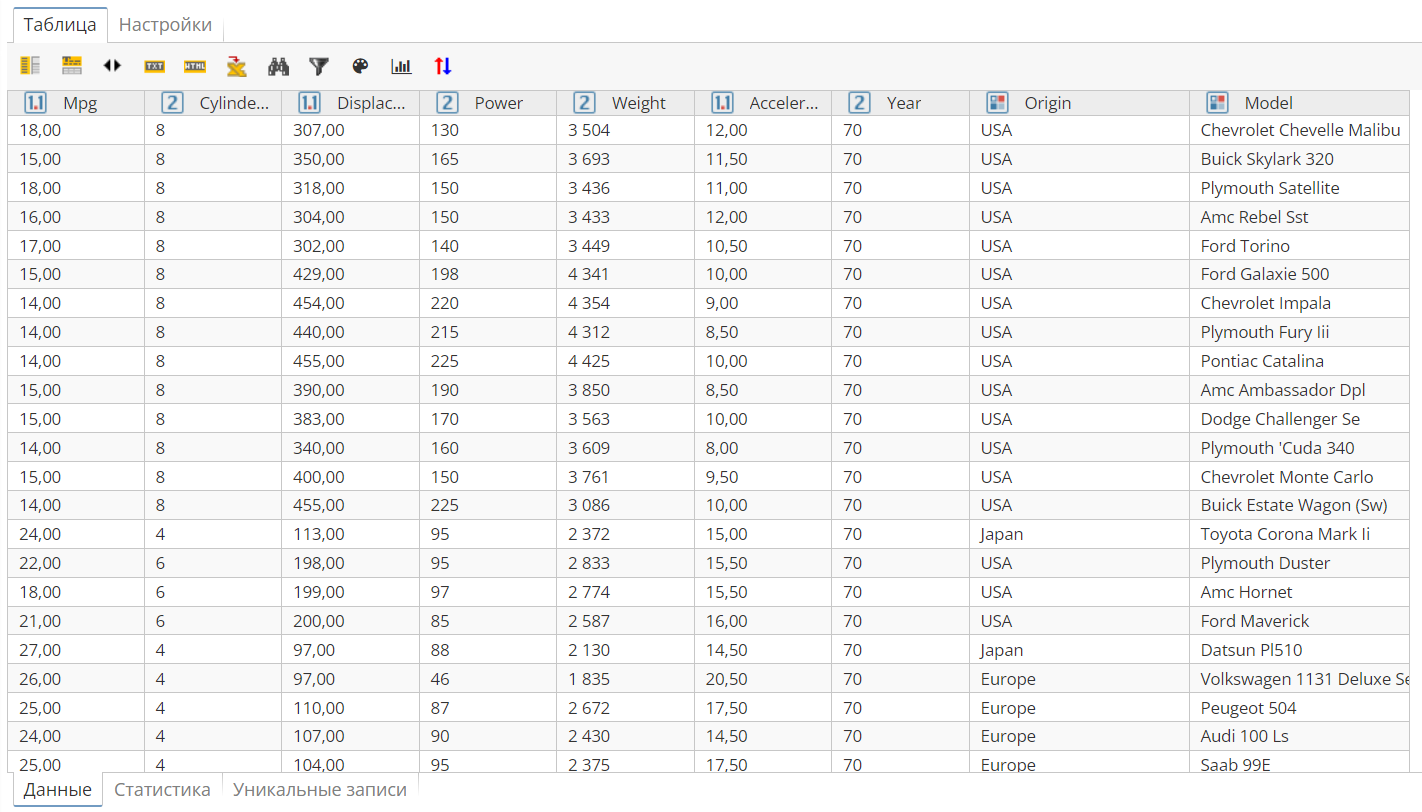
Task: Sort by the Origin column header
Action: tap(1080, 103)
